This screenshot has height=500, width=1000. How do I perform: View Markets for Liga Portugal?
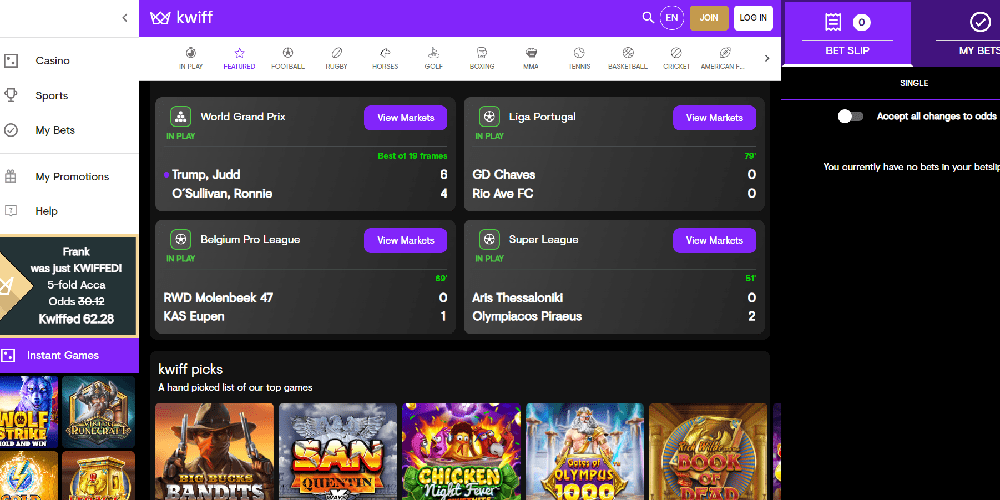pos(714,118)
